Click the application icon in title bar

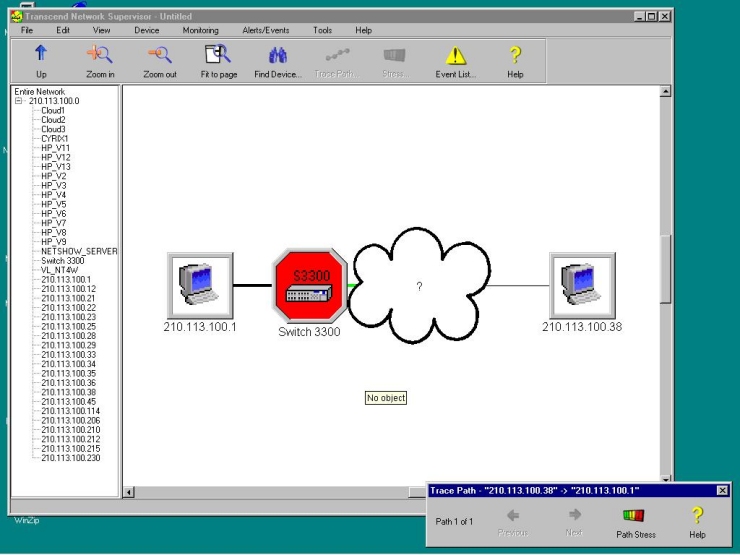tap(17, 17)
